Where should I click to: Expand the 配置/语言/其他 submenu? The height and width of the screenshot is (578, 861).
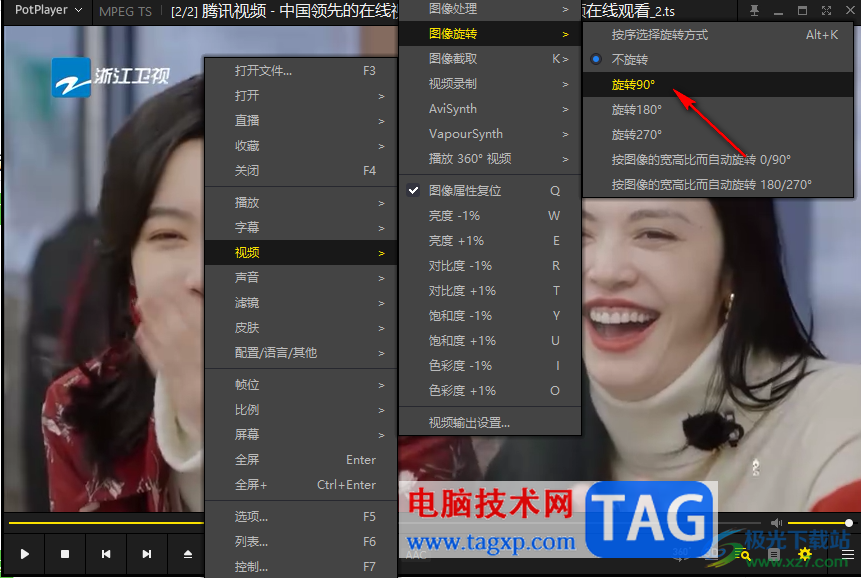[x=301, y=352]
